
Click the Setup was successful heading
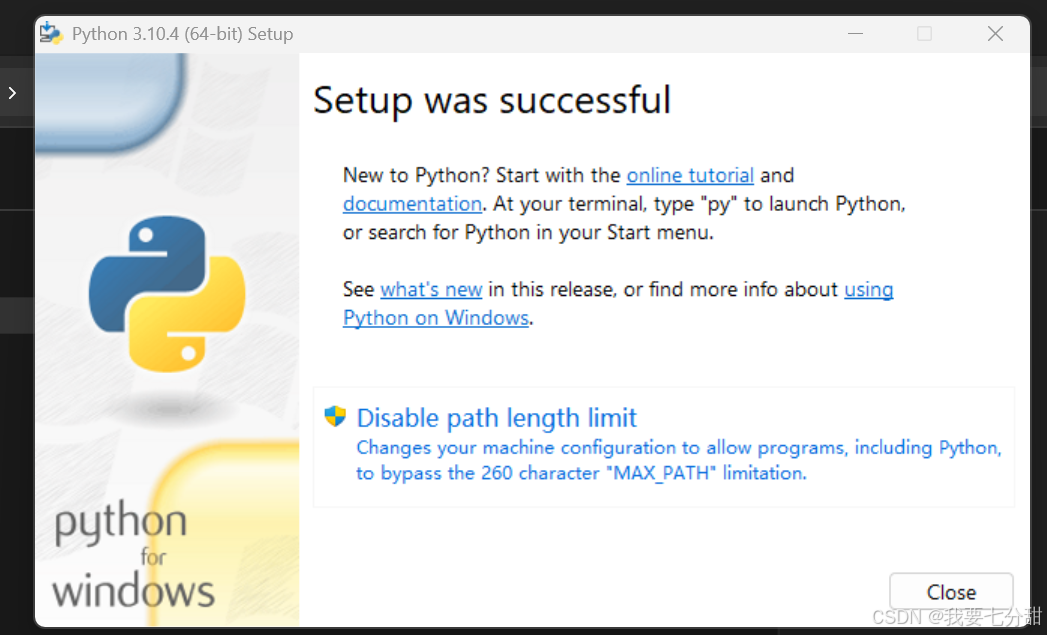coord(492,101)
